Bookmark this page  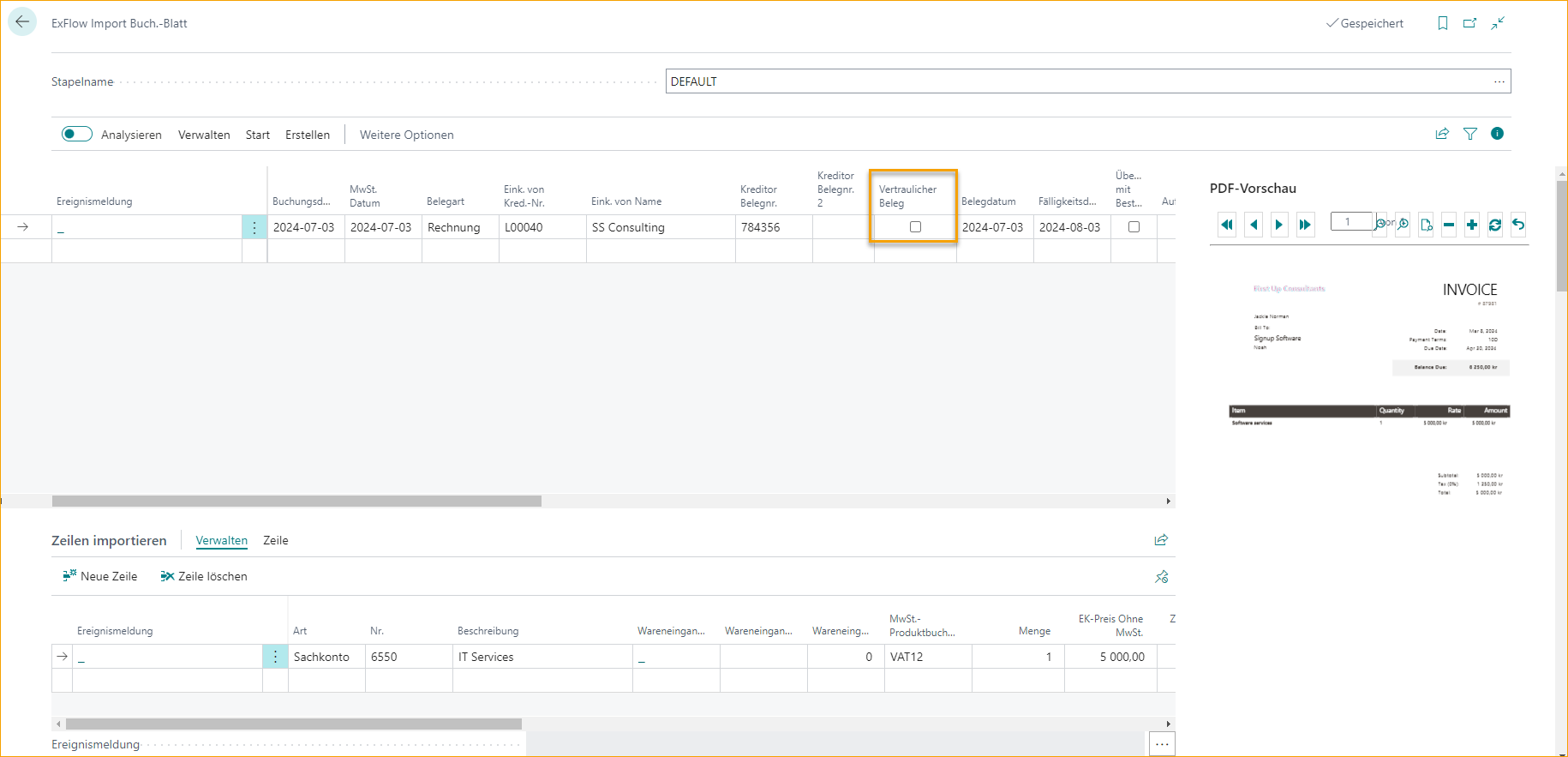[1443, 23]
